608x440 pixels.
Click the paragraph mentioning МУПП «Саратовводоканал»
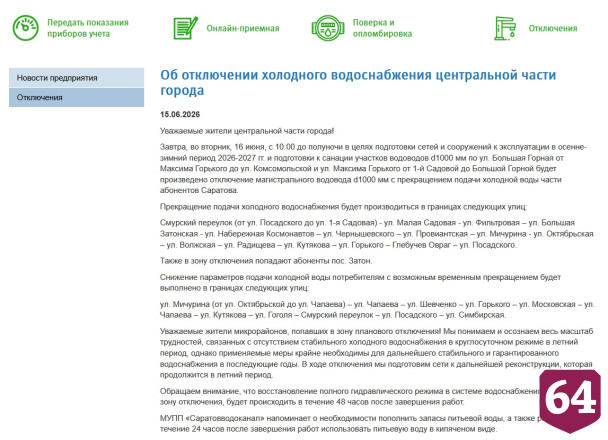click(x=349, y=424)
